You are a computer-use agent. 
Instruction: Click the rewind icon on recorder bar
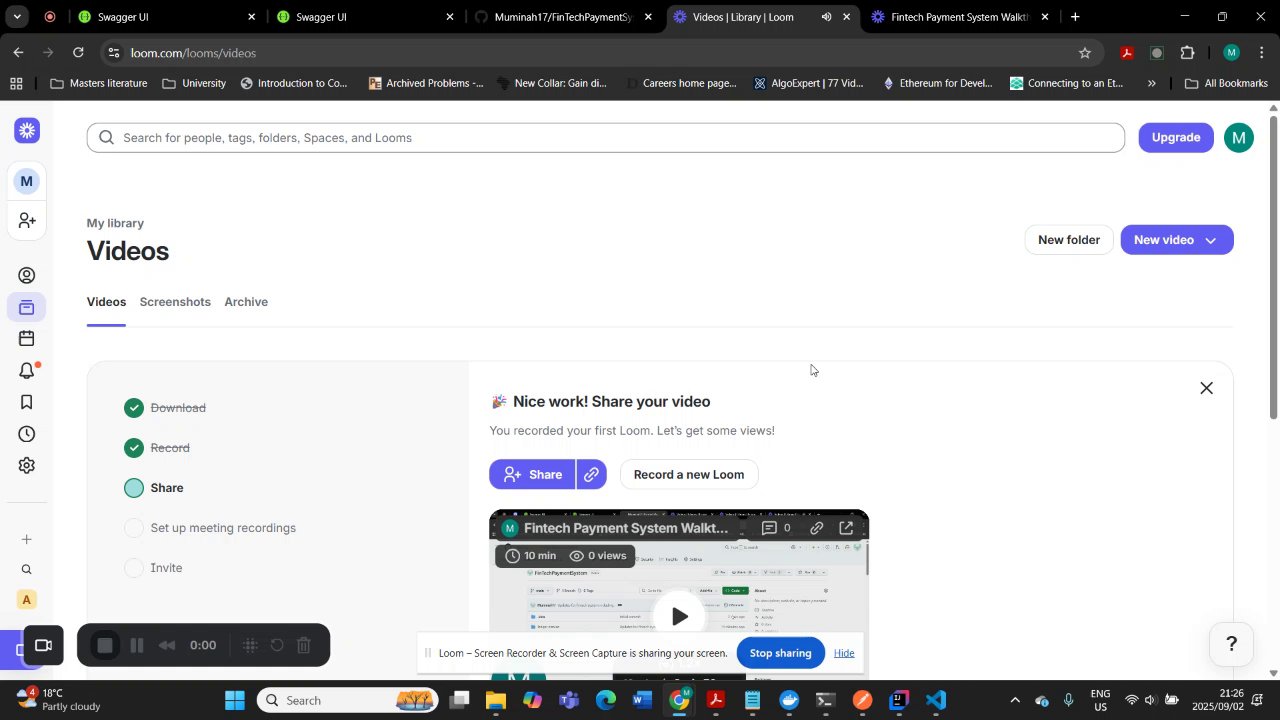(168, 646)
